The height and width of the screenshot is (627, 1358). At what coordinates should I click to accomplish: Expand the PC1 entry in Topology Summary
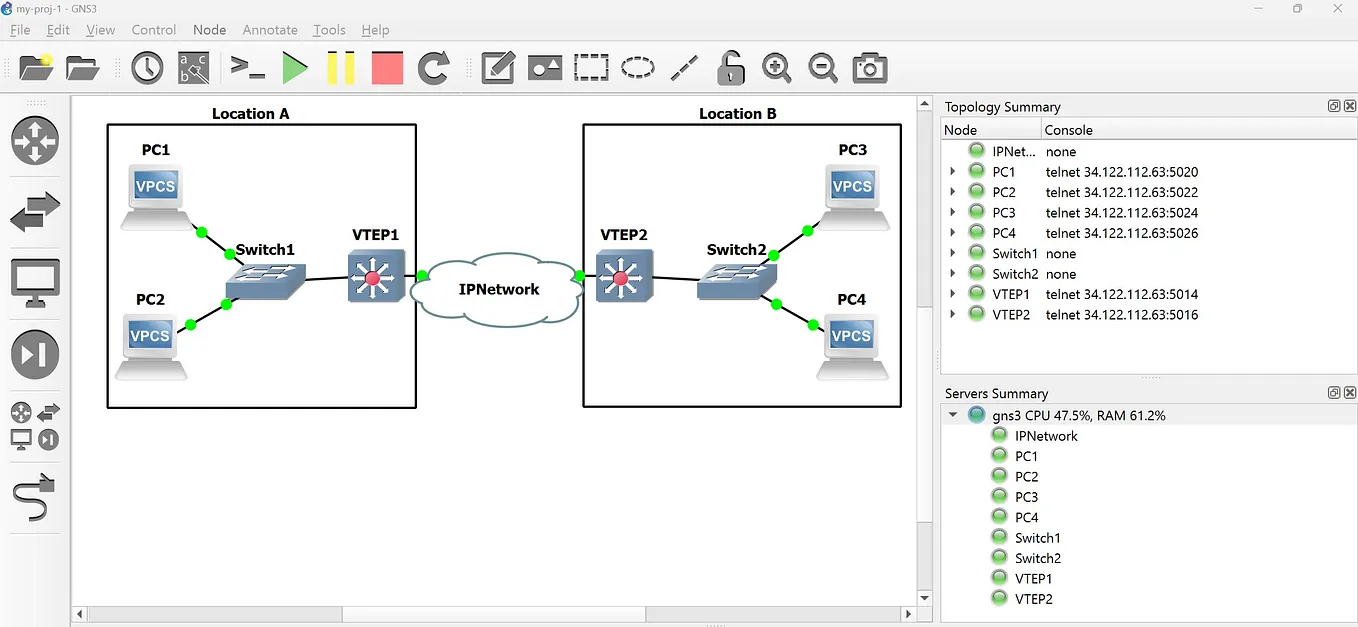click(952, 170)
